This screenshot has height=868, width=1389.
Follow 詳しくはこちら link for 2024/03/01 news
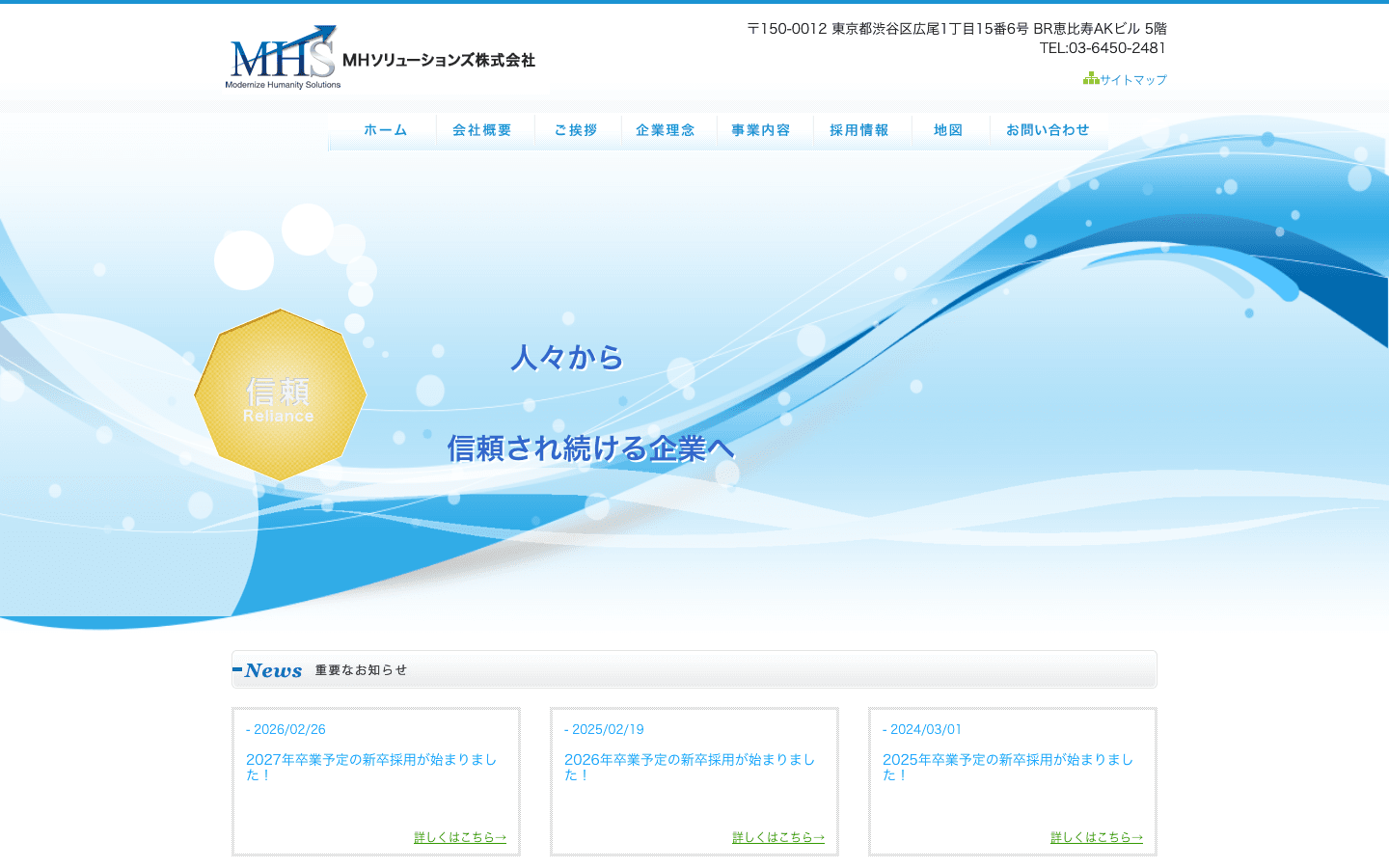(1097, 837)
